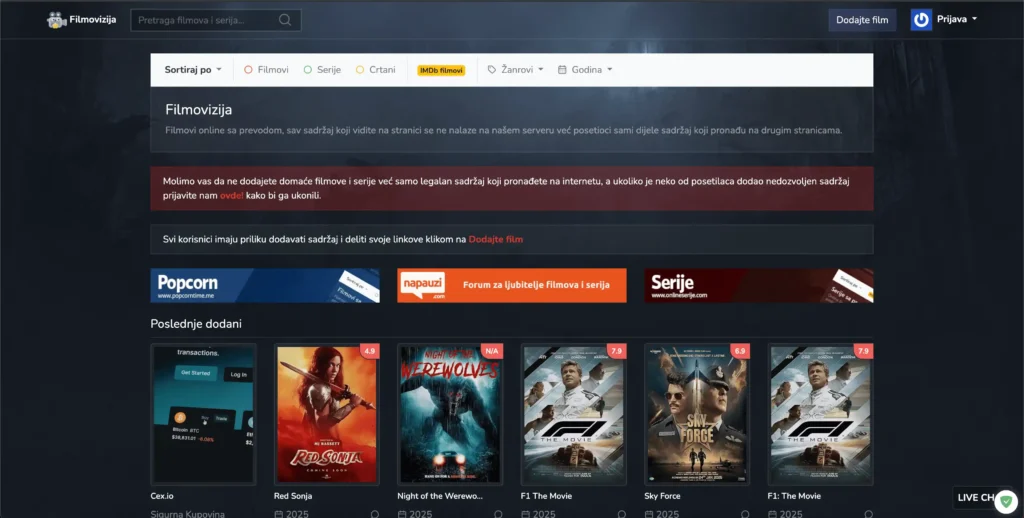Open the 'F1: The Movie' poster
Screen dimensions: 1024x518
point(820,414)
